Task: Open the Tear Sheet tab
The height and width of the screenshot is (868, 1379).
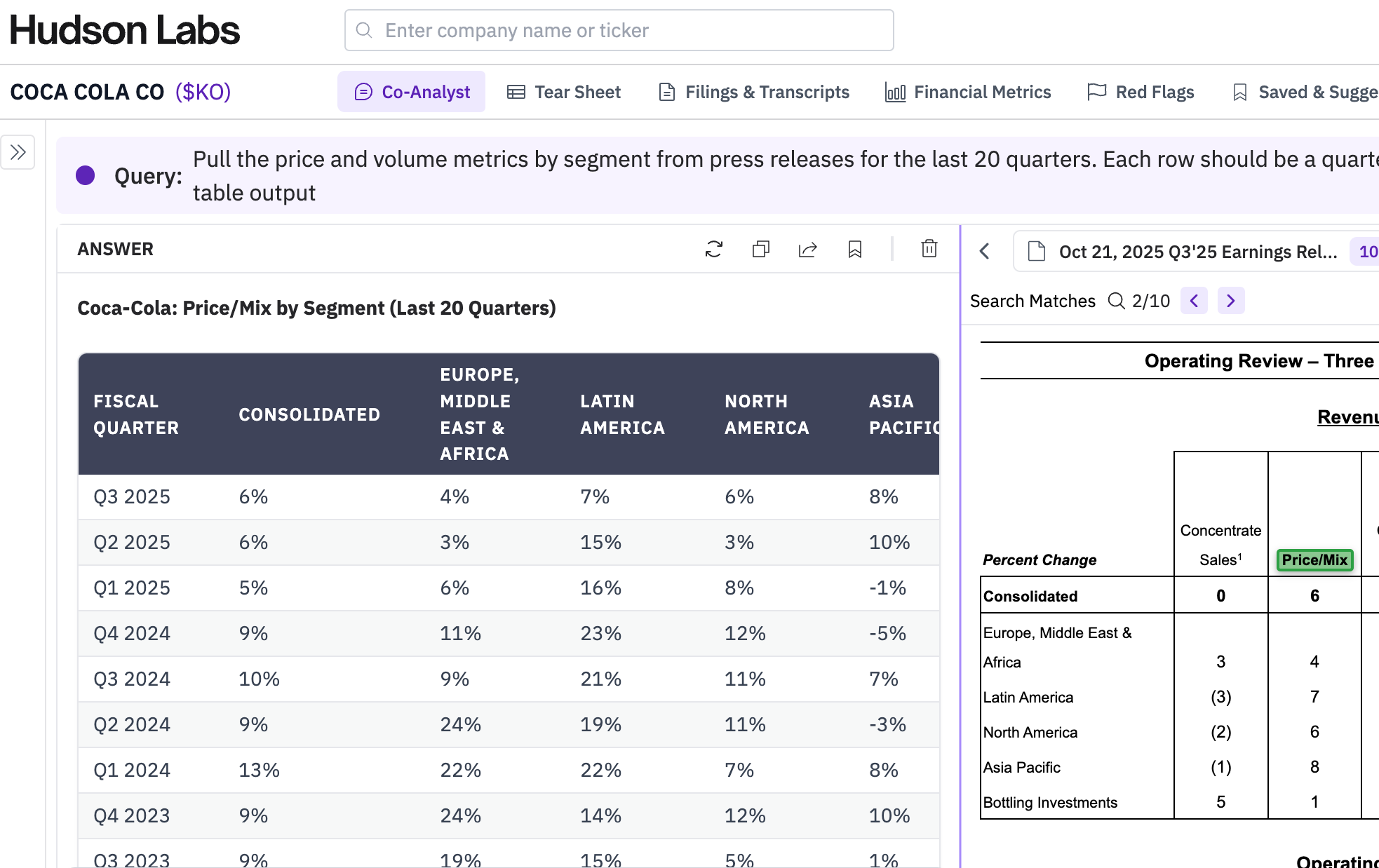Action: click(564, 92)
